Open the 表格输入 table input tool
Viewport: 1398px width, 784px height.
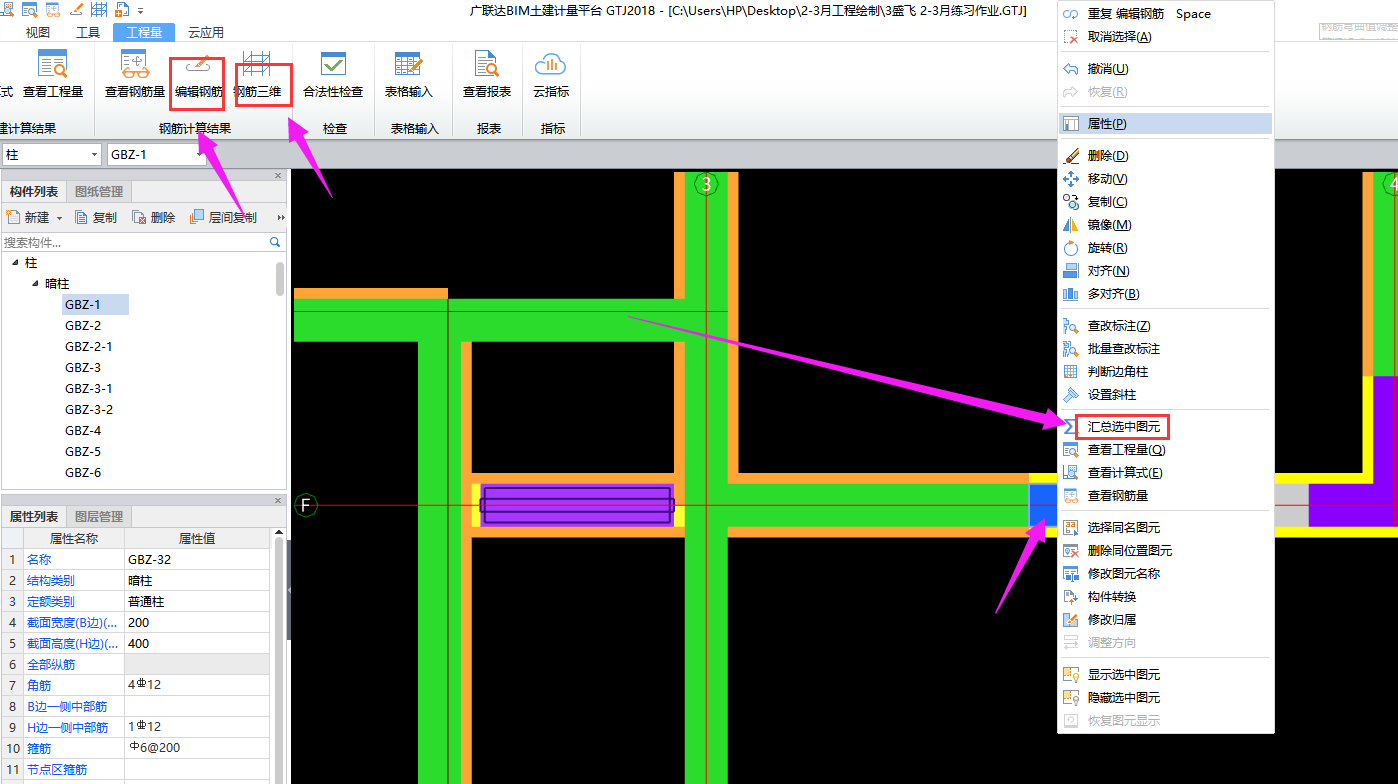click(409, 74)
